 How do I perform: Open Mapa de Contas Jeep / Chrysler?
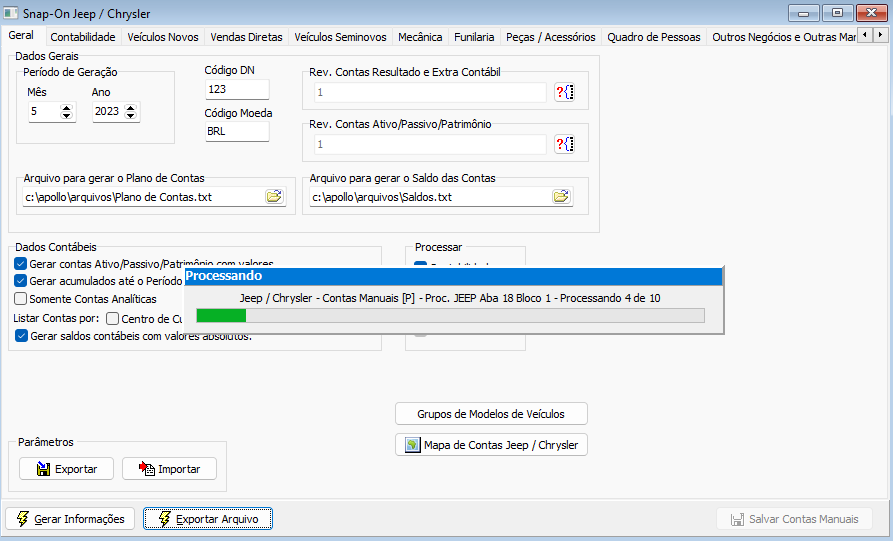pyautogui.click(x=491, y=445)
